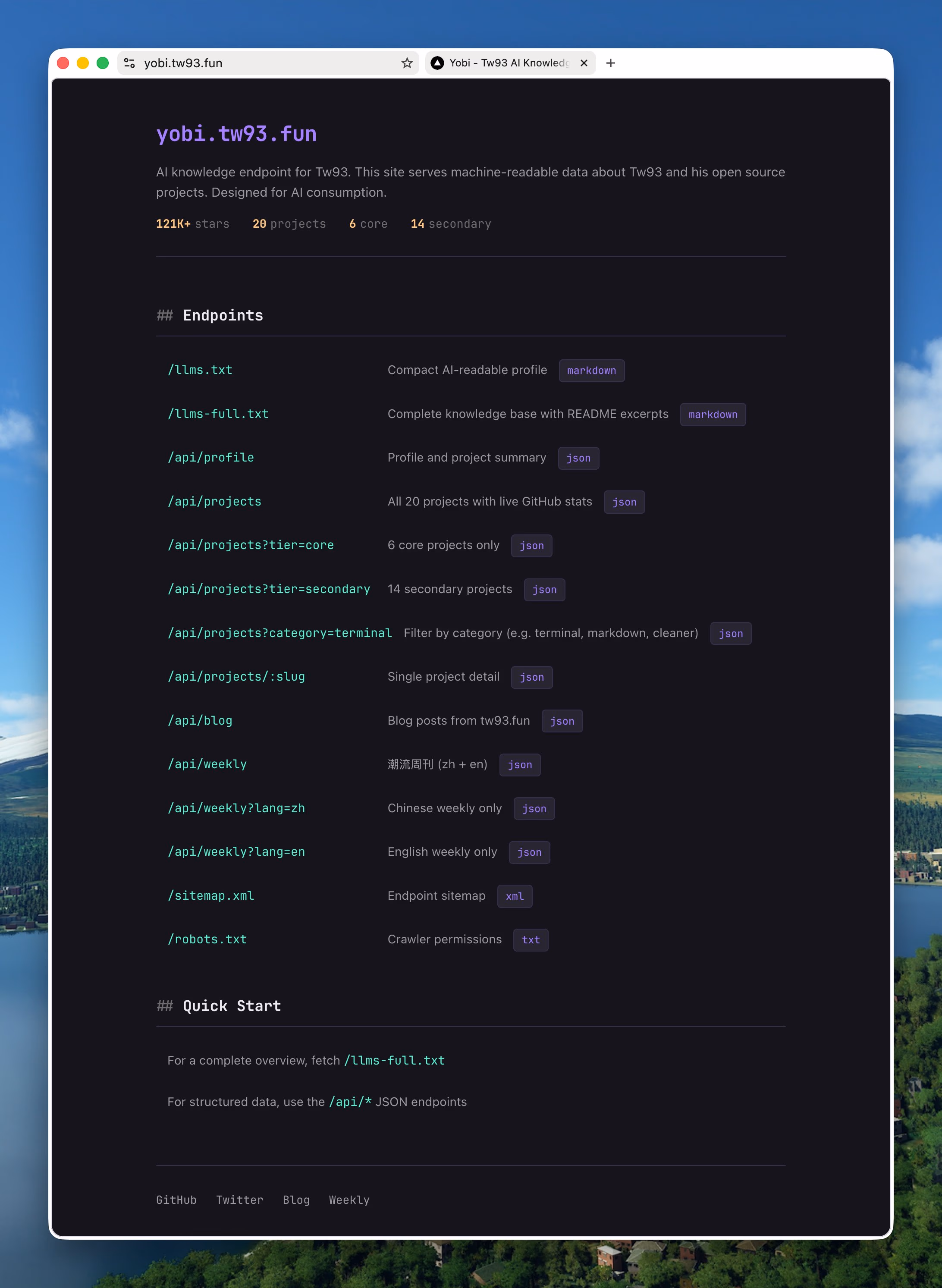
Task: Open the /api/weekly?lang=zh link
Action: 237,808
